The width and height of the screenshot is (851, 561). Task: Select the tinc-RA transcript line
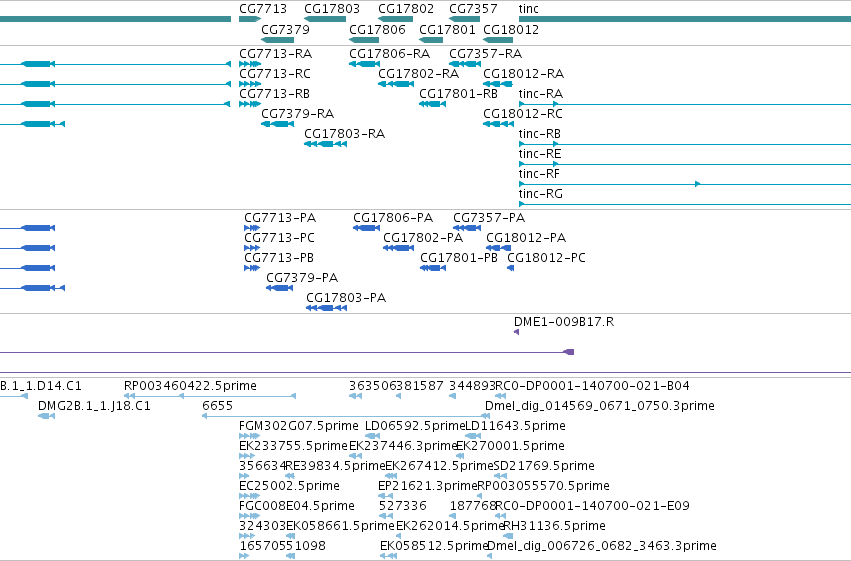point(685,104)
